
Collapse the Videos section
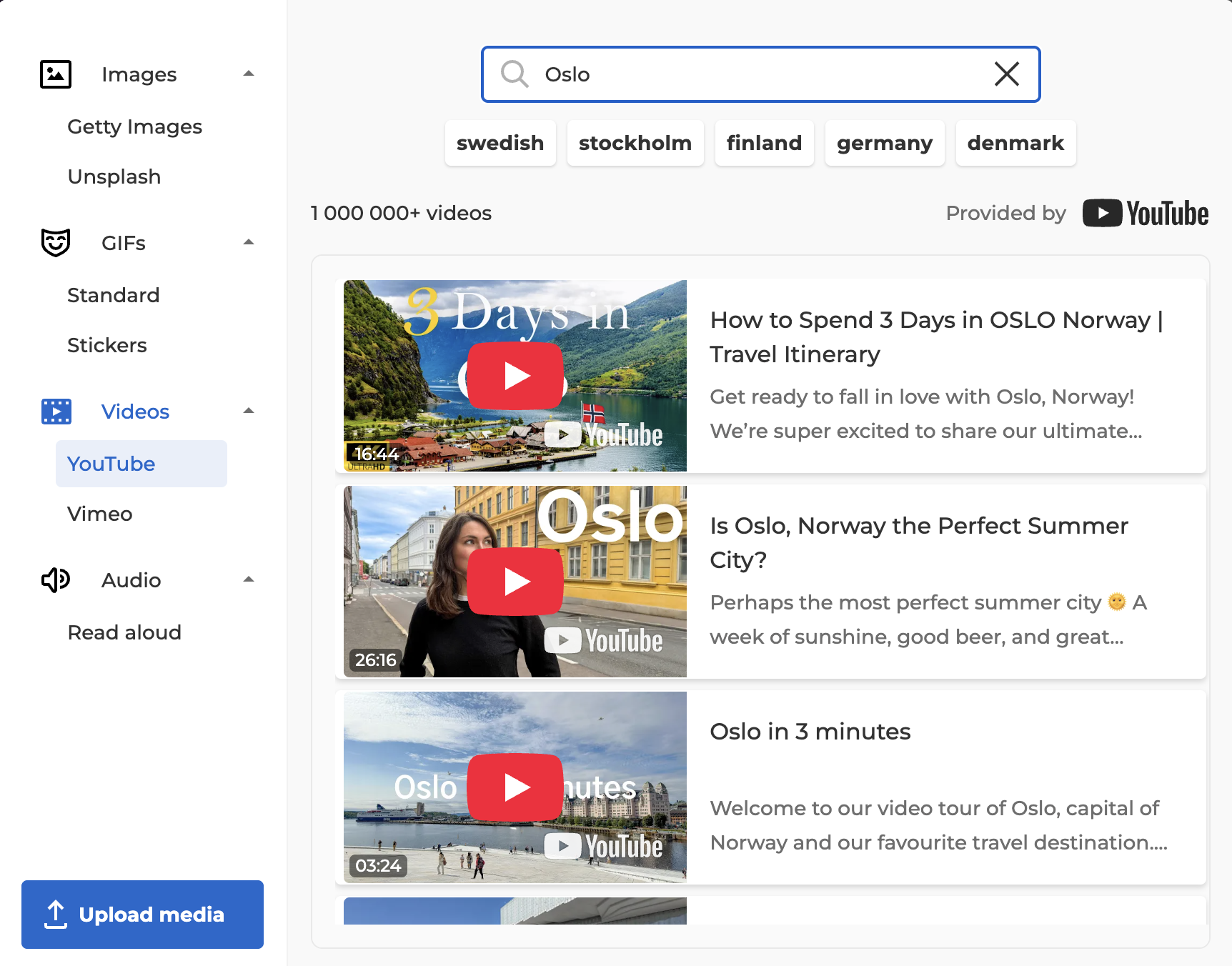[249, 411]
